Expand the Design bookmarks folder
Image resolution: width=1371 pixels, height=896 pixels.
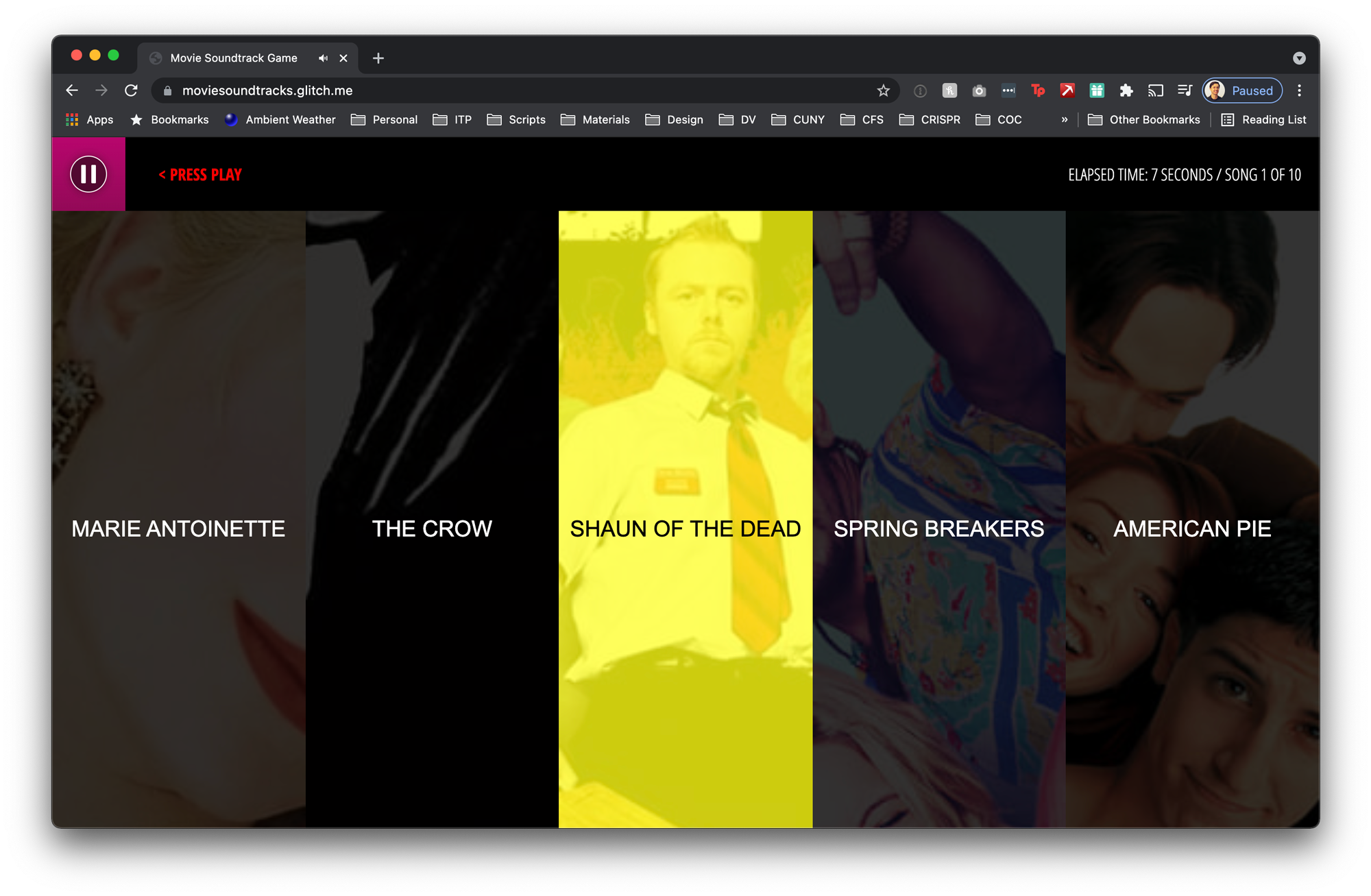pyautogui.click(x=675, y=120)
